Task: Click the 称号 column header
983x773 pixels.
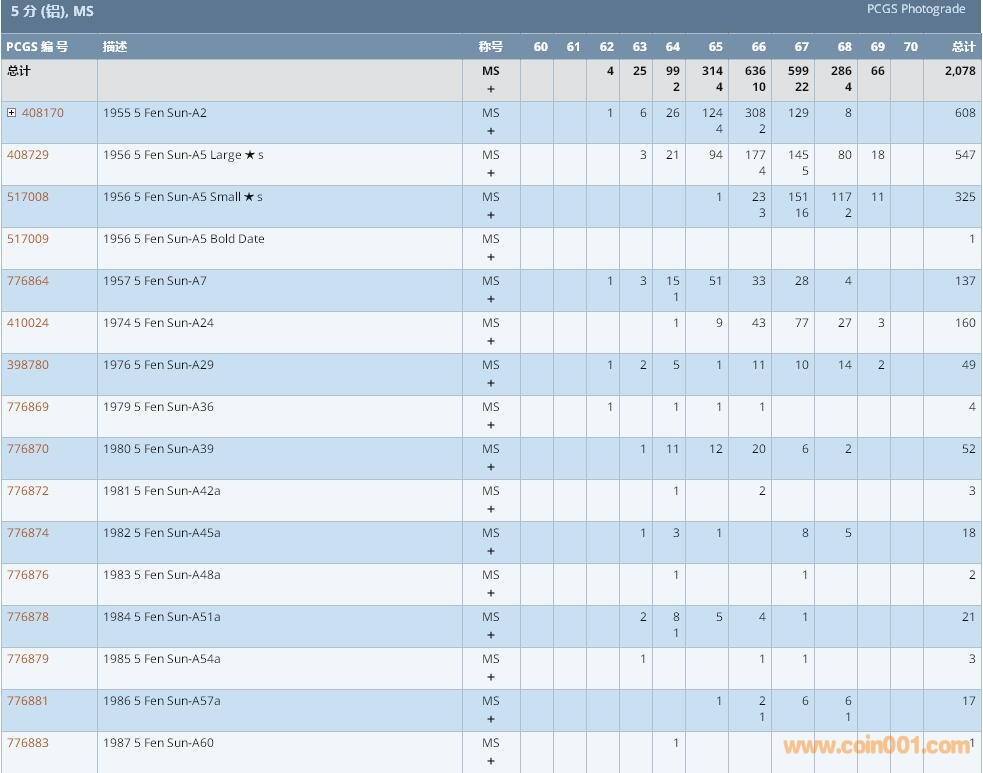Action: pos(490,47)
